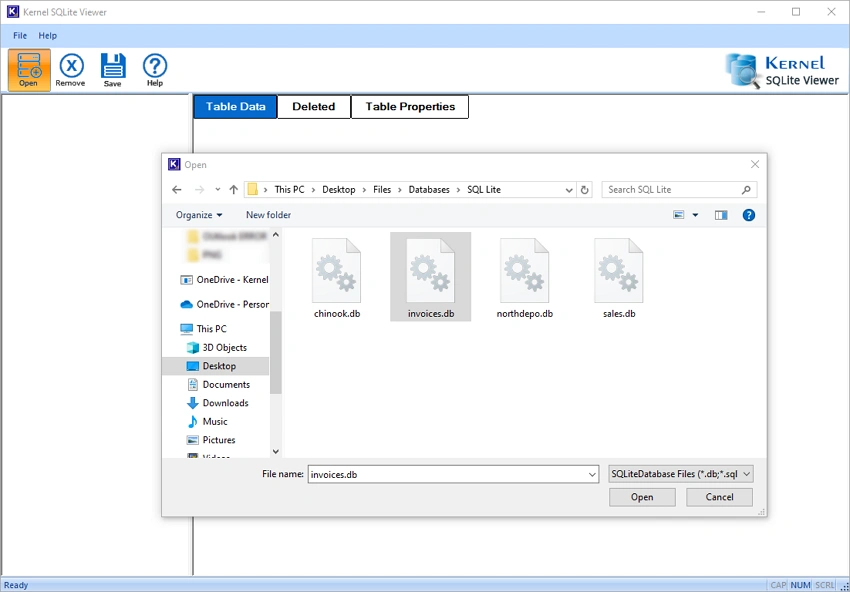The height and width of the screenshot is (592, 850).
Task: Open Music in navigation pane
Action: pos(208,422)
